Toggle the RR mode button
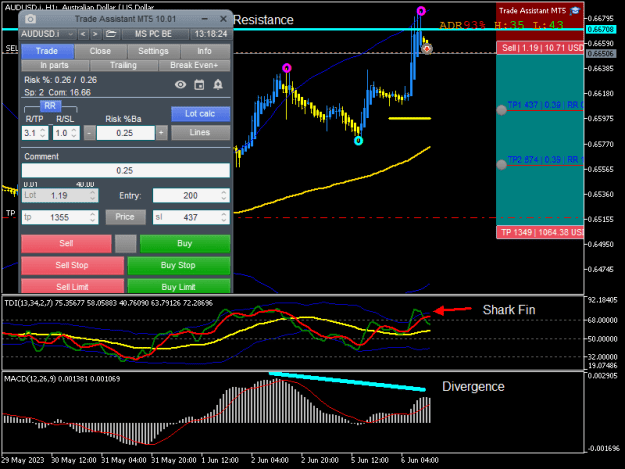 click(50, 106)
